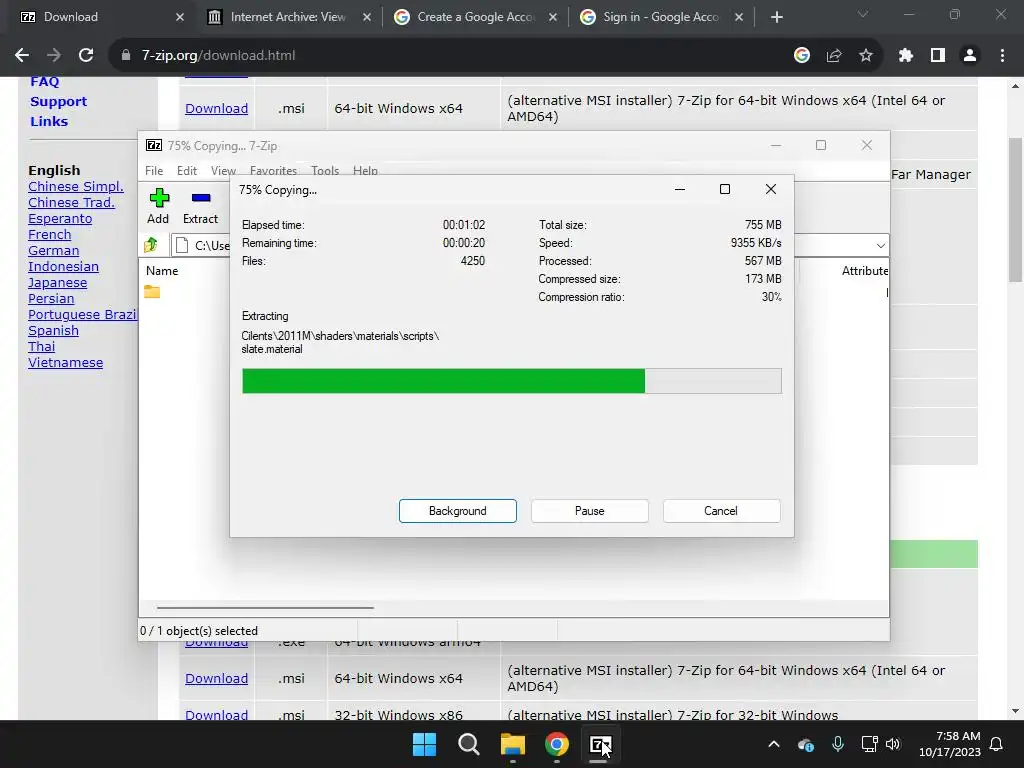Cancel the copying operation

pyautogui.click(x=721, y=511)
